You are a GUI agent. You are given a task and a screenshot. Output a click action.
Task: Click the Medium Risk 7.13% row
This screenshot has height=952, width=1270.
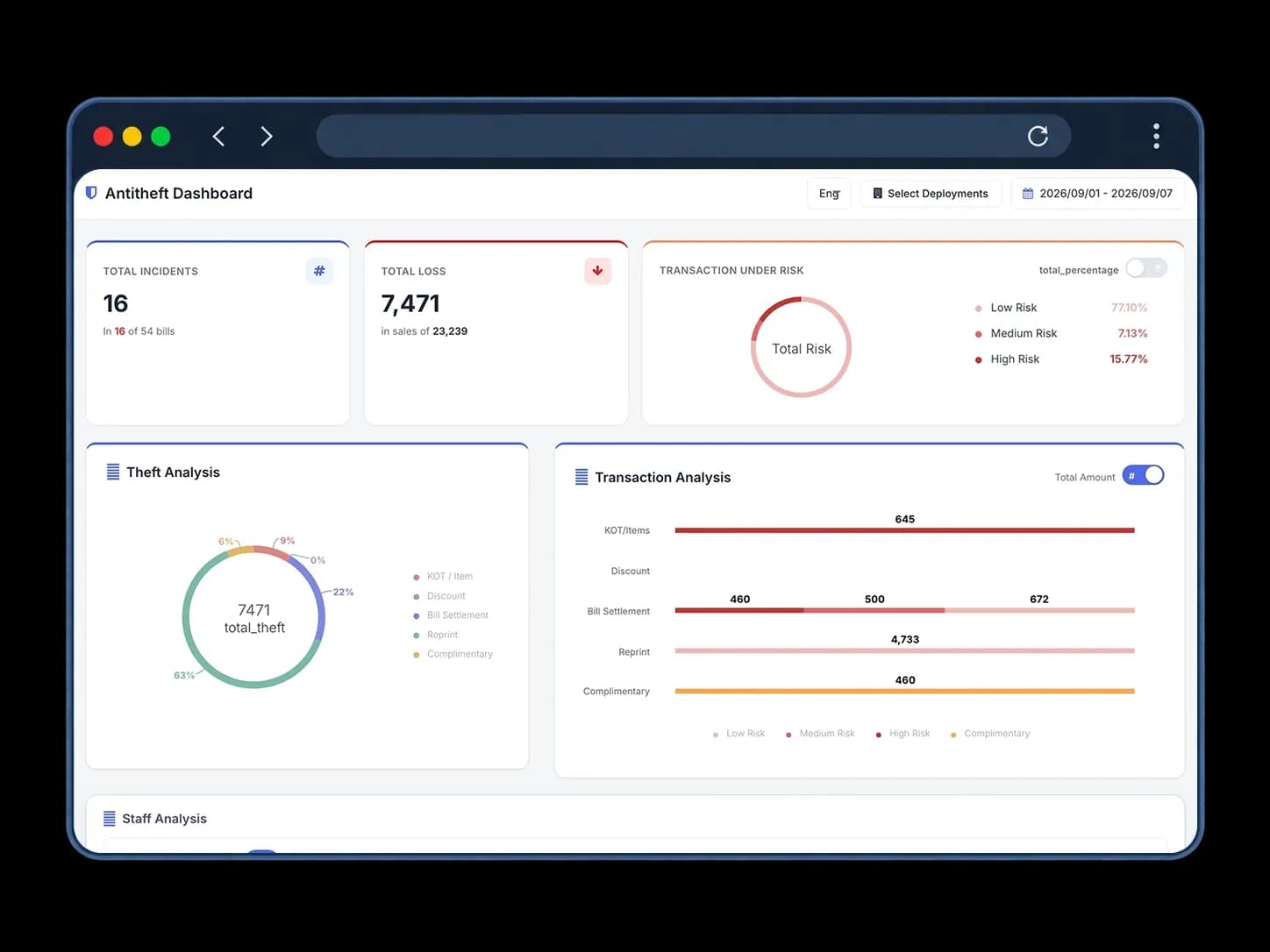[1061, 333]
